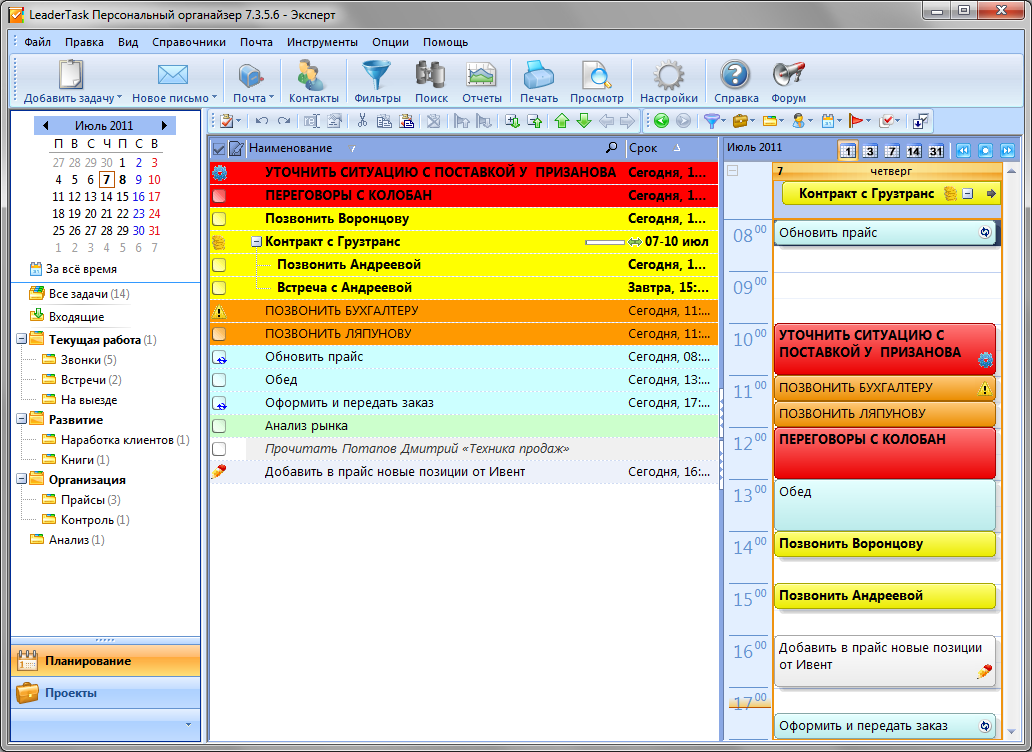Click the Печать printer icon
This screenshot has width=1032, height=752.
pos(538,74)
